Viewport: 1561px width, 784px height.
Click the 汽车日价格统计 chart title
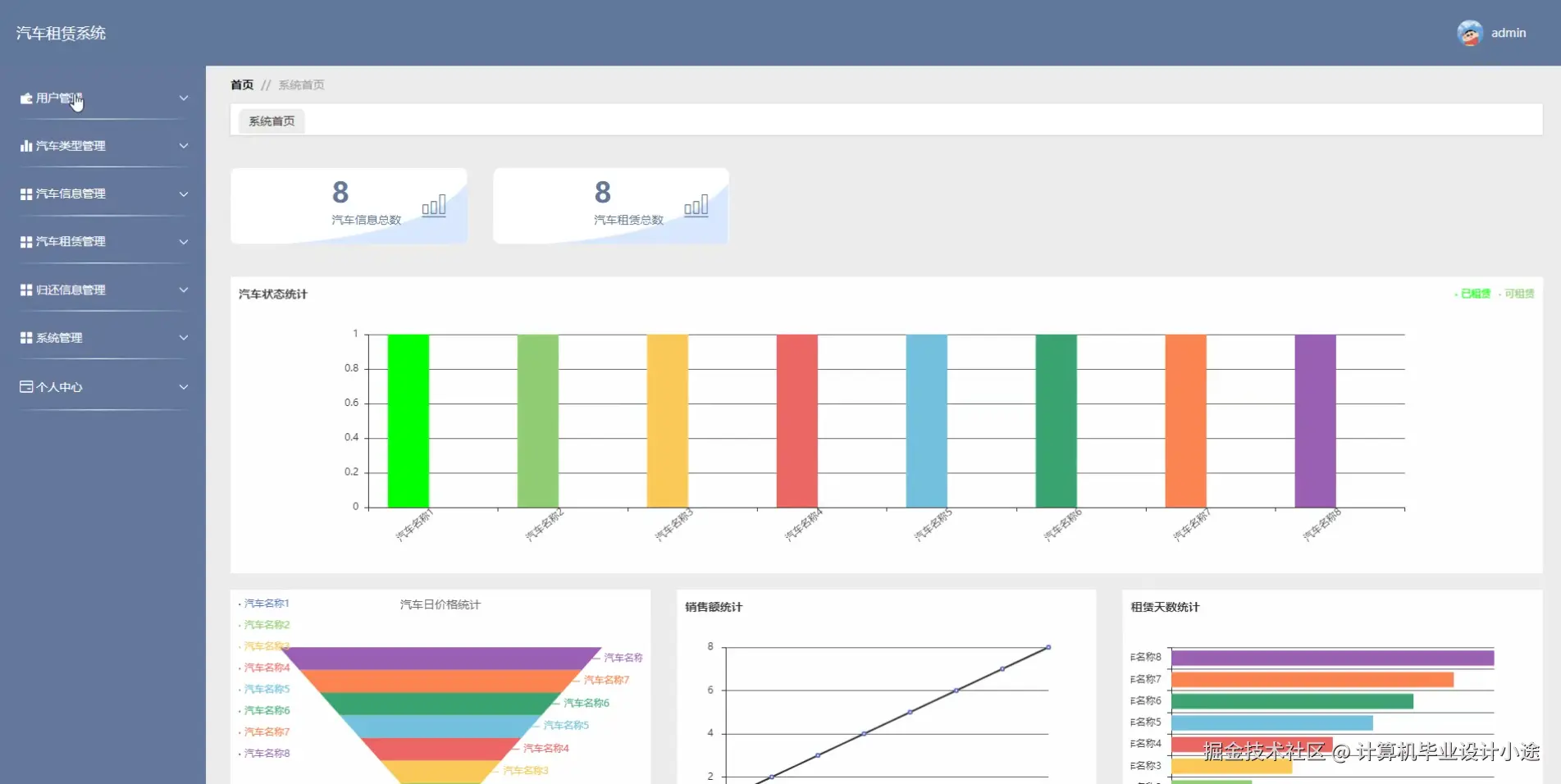tap(440, 605)
